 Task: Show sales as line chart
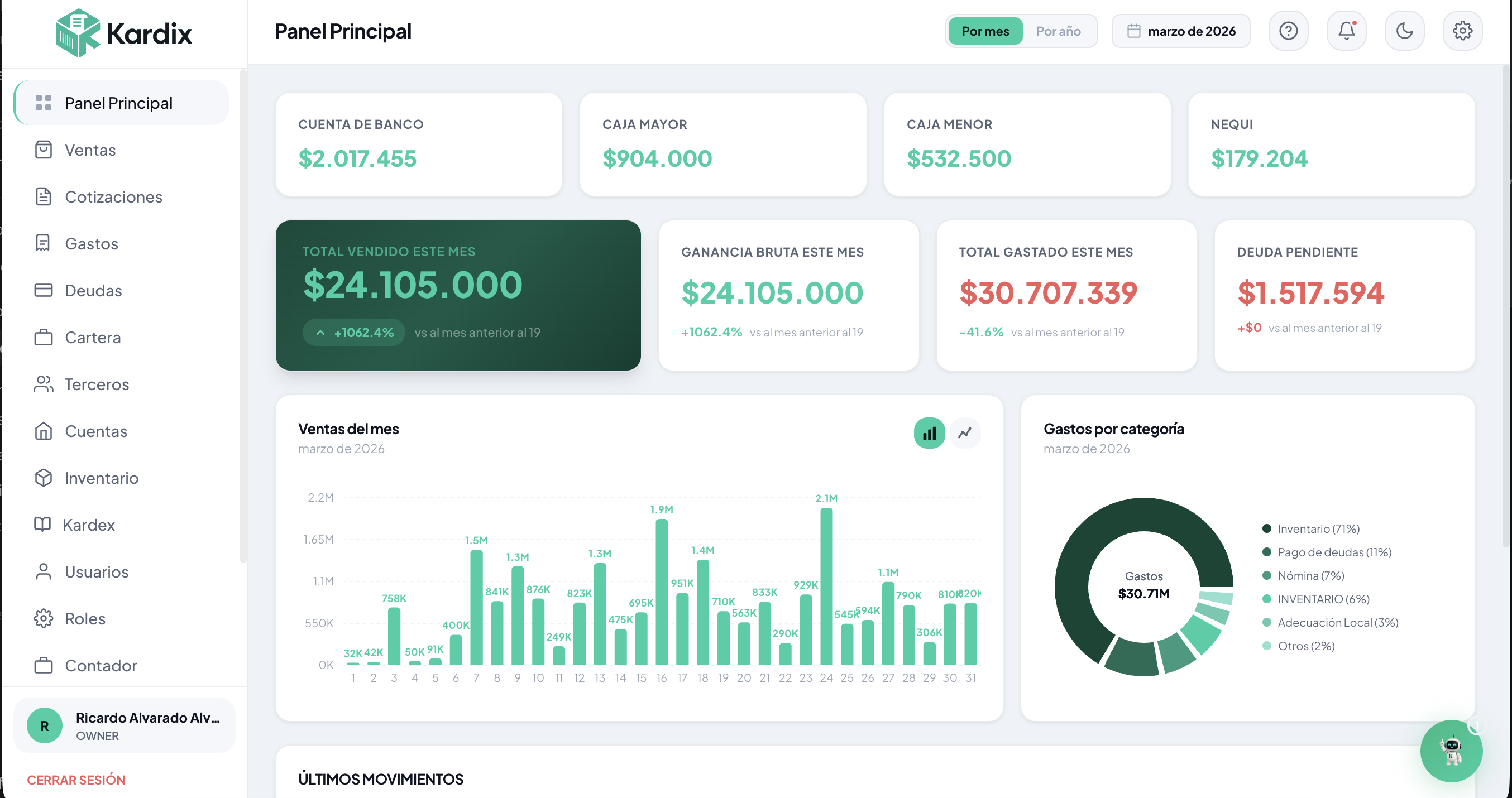964,433
